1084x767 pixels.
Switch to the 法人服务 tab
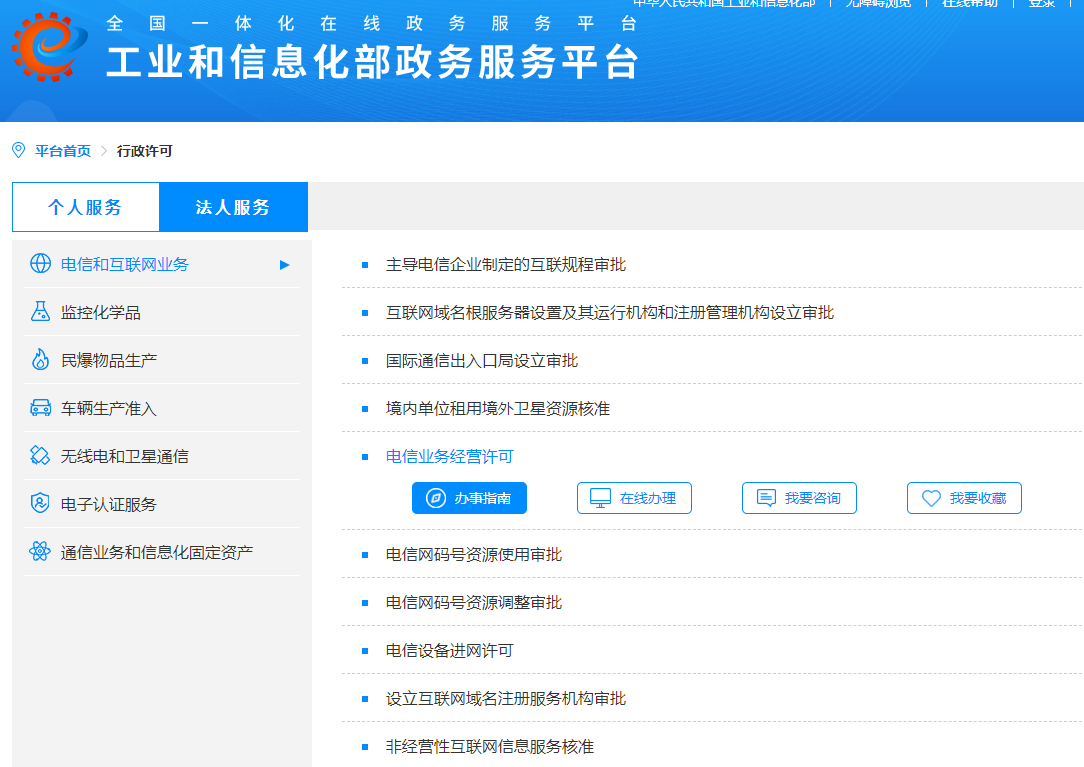234,207
